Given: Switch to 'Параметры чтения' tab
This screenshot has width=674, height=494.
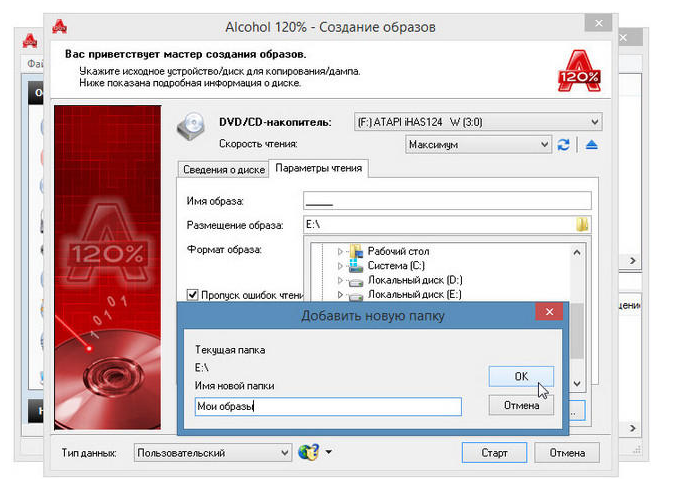Looking at the screenshot, I should click(319, 168).
